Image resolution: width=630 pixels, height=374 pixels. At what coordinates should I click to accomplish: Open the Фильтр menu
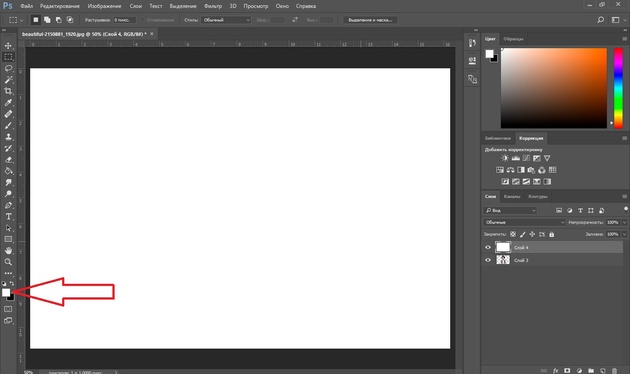(x=213, y=6)
